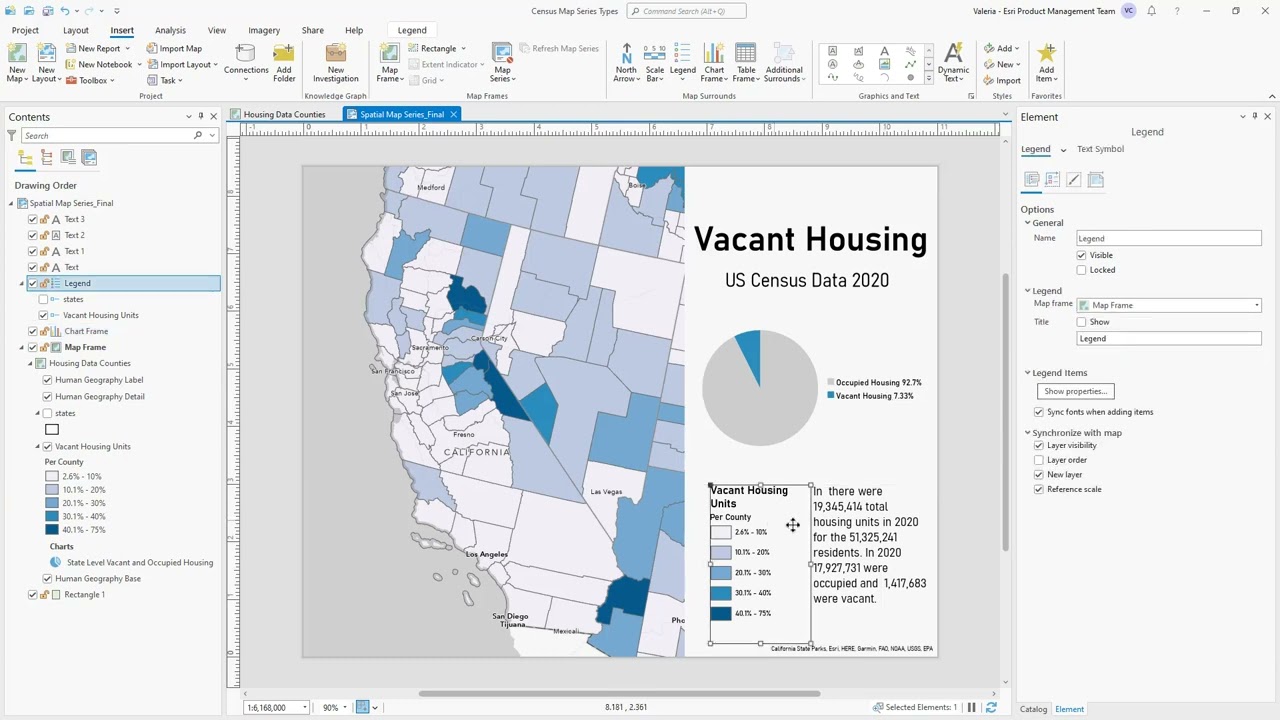Switch to List By Drawing Order view

tap(26, 157)
